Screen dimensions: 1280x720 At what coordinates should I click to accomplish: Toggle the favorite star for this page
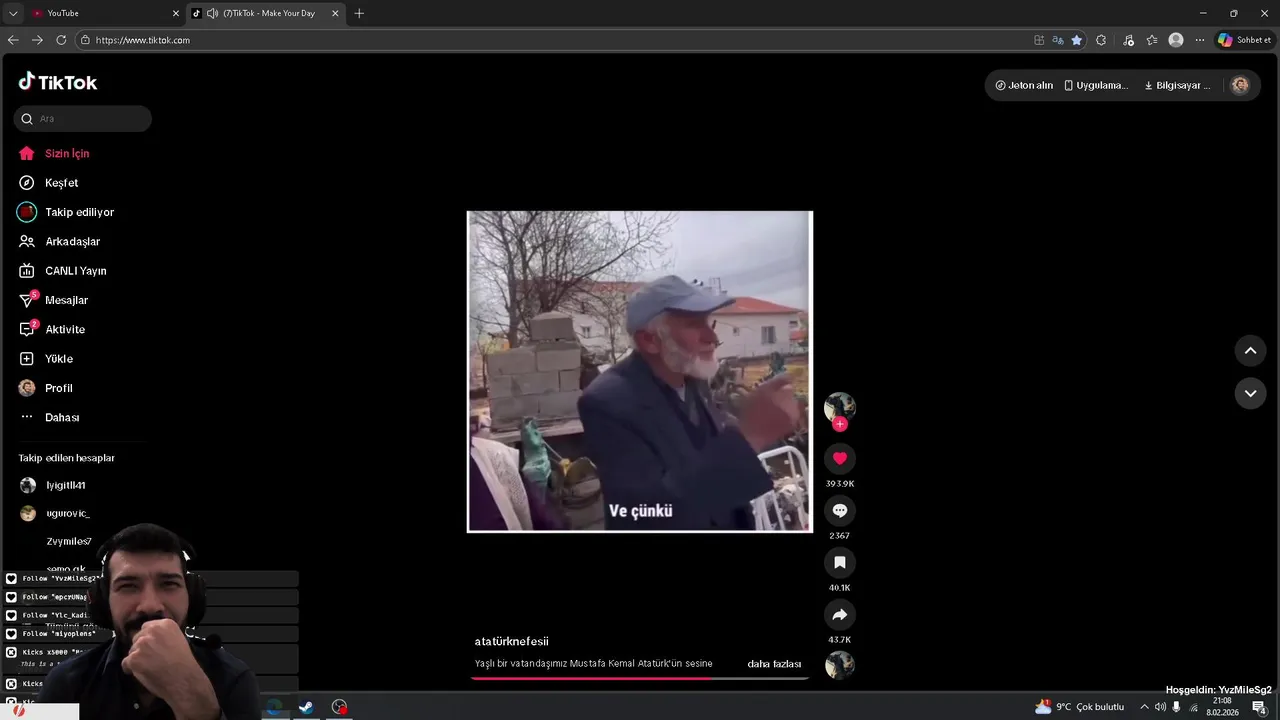[x=1077, y=40]
